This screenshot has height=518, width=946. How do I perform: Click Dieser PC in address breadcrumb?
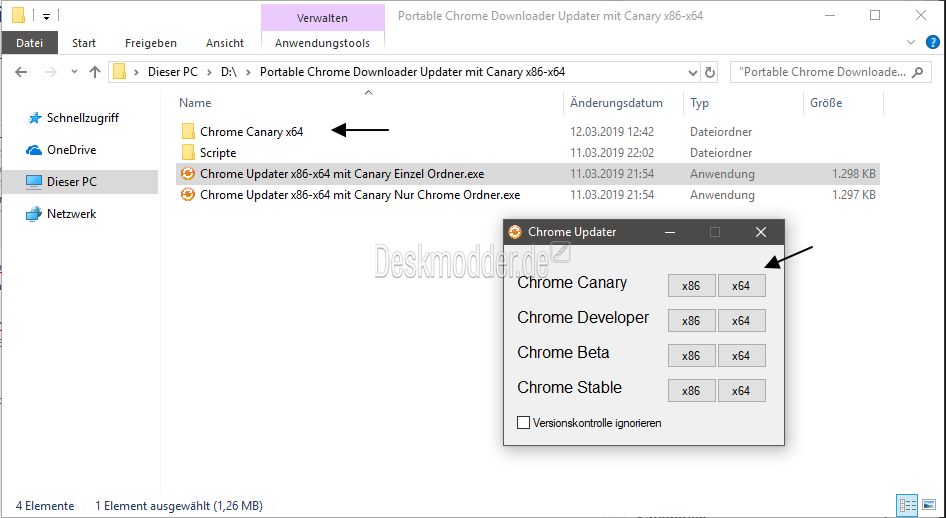pos(173,72)
